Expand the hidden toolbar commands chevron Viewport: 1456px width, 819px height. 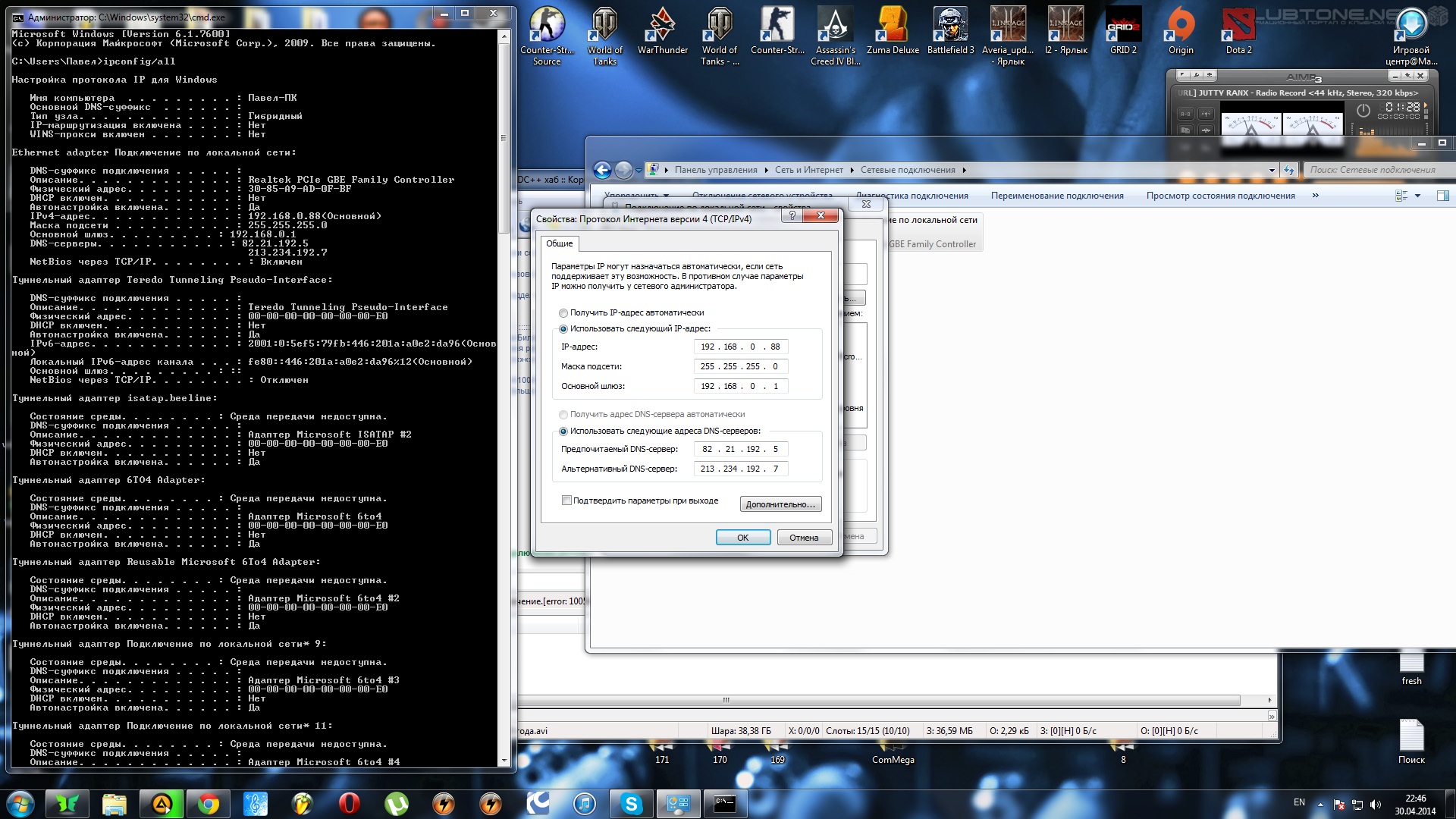1316,196
